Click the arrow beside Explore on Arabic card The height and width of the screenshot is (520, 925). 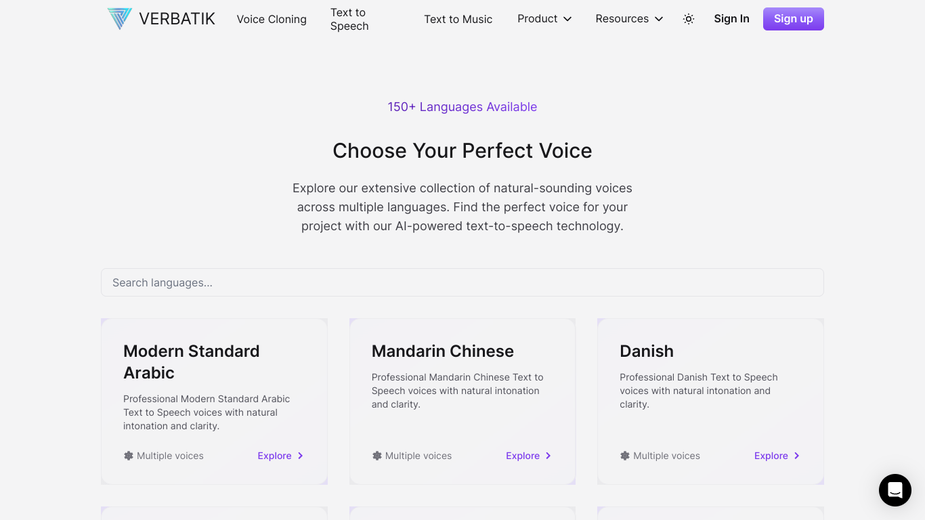coord(300,456)
